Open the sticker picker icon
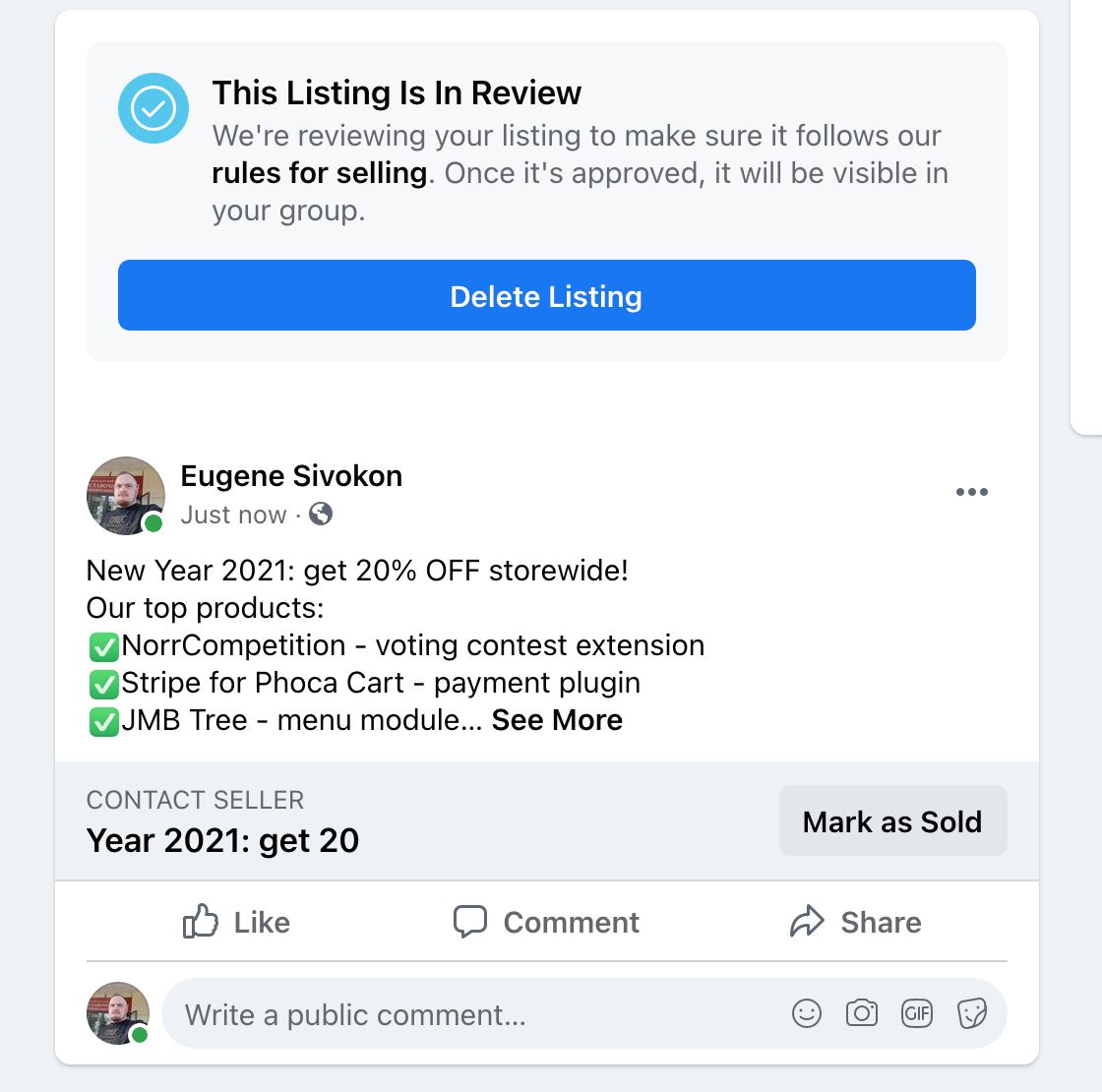Image resolution: width=1102 pixels, height=1092 pixels. [x=971, y=1013]
